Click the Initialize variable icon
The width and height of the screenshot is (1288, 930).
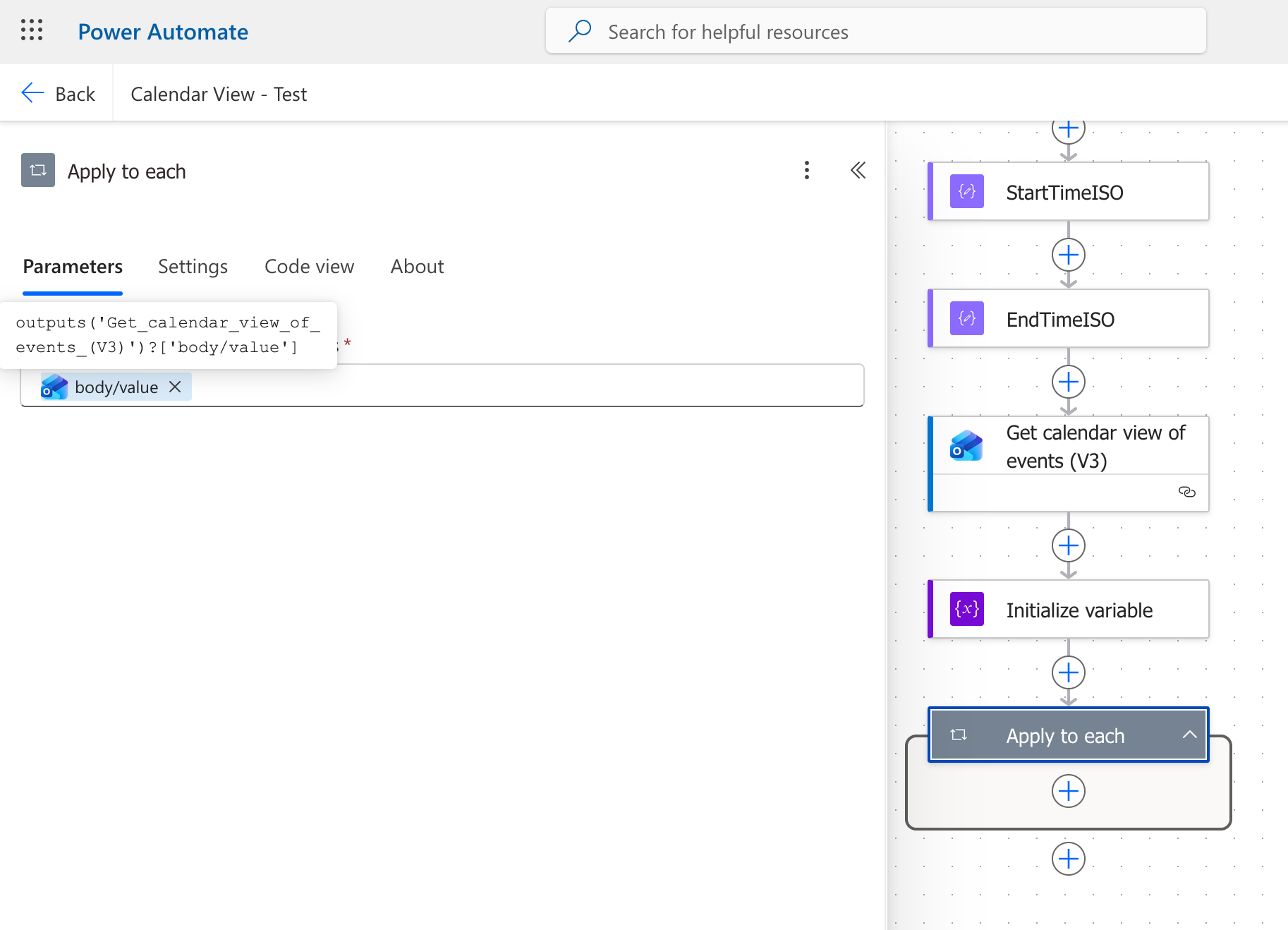(x=967, y=609)
